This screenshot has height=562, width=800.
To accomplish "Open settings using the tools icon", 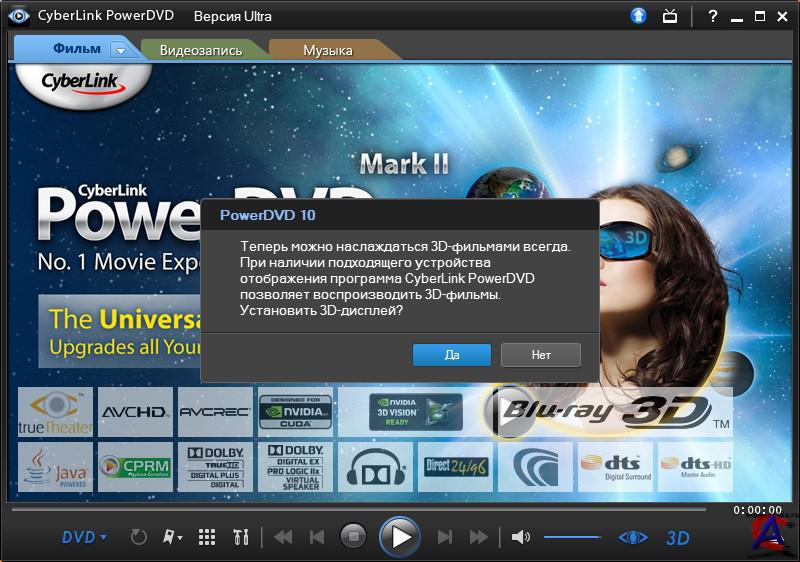I will 240,537.
